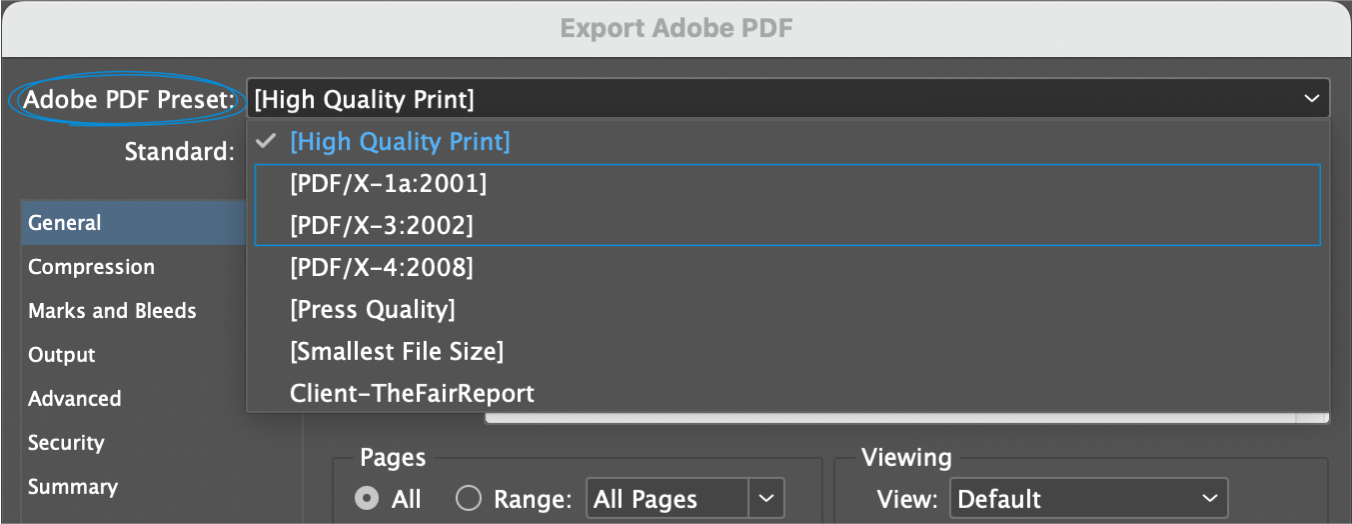Choose the [PDF/X-3:2002] preset
Image resolution: width=1352 pixels, height=524 pixels.
[x=381, y=226]
